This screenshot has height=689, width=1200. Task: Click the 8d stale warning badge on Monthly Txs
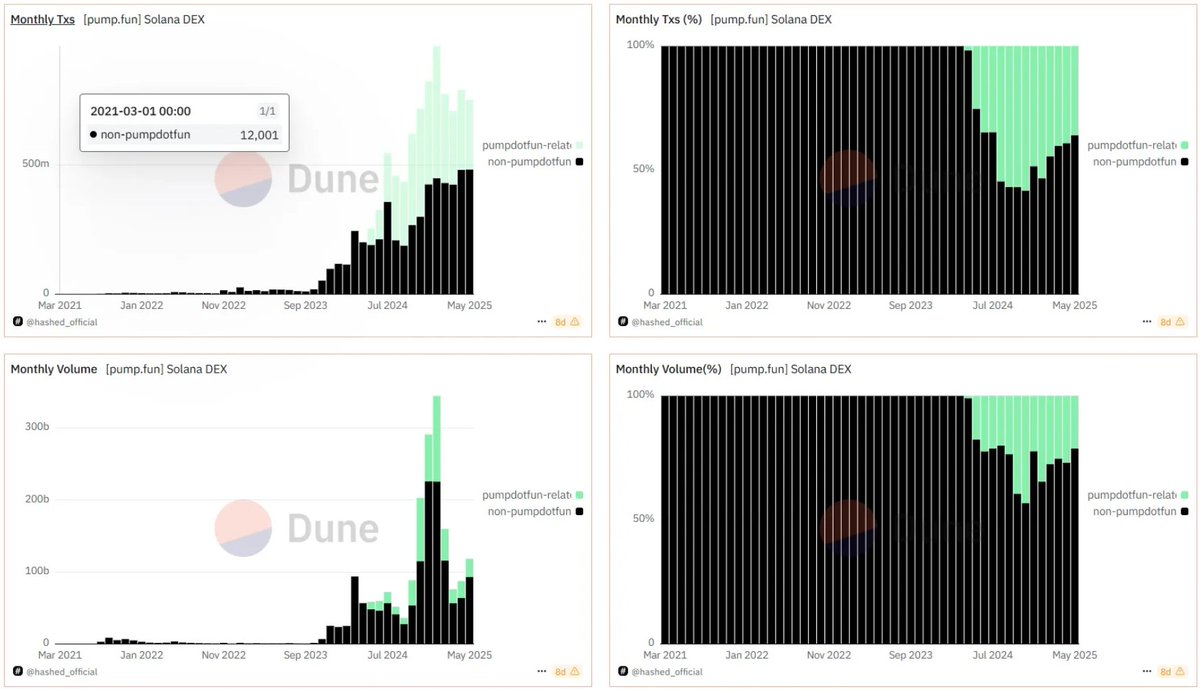pos(567,322)
